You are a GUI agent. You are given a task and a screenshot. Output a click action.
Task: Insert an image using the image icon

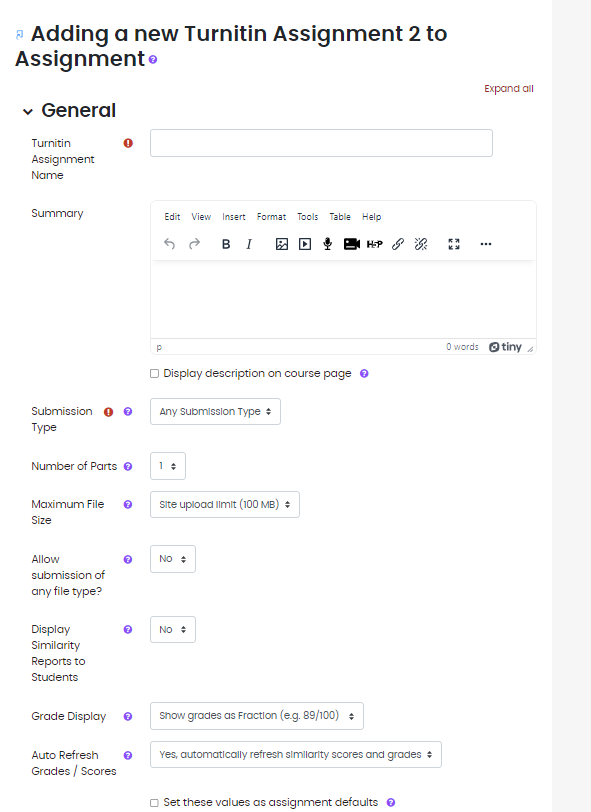pos(281,243)
